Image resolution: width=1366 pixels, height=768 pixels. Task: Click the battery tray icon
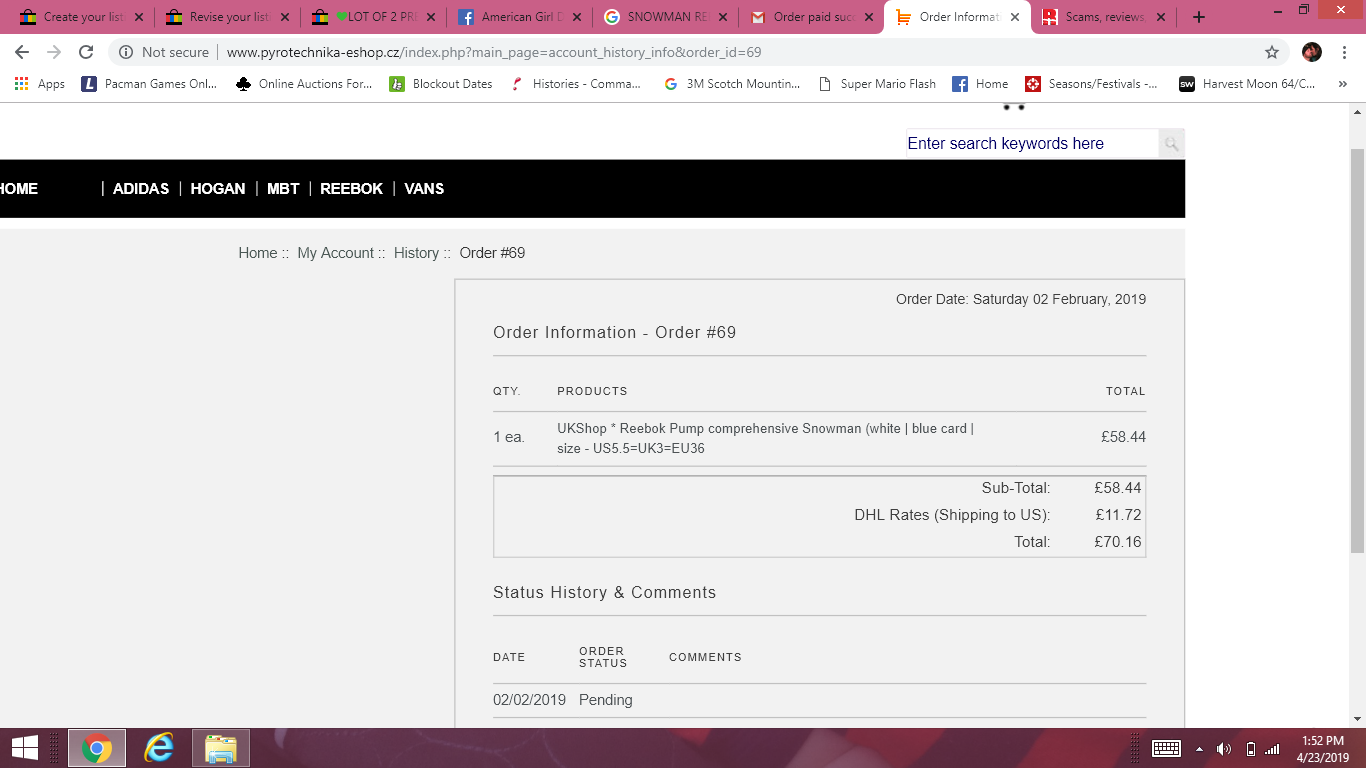(x=1250, y=748)
